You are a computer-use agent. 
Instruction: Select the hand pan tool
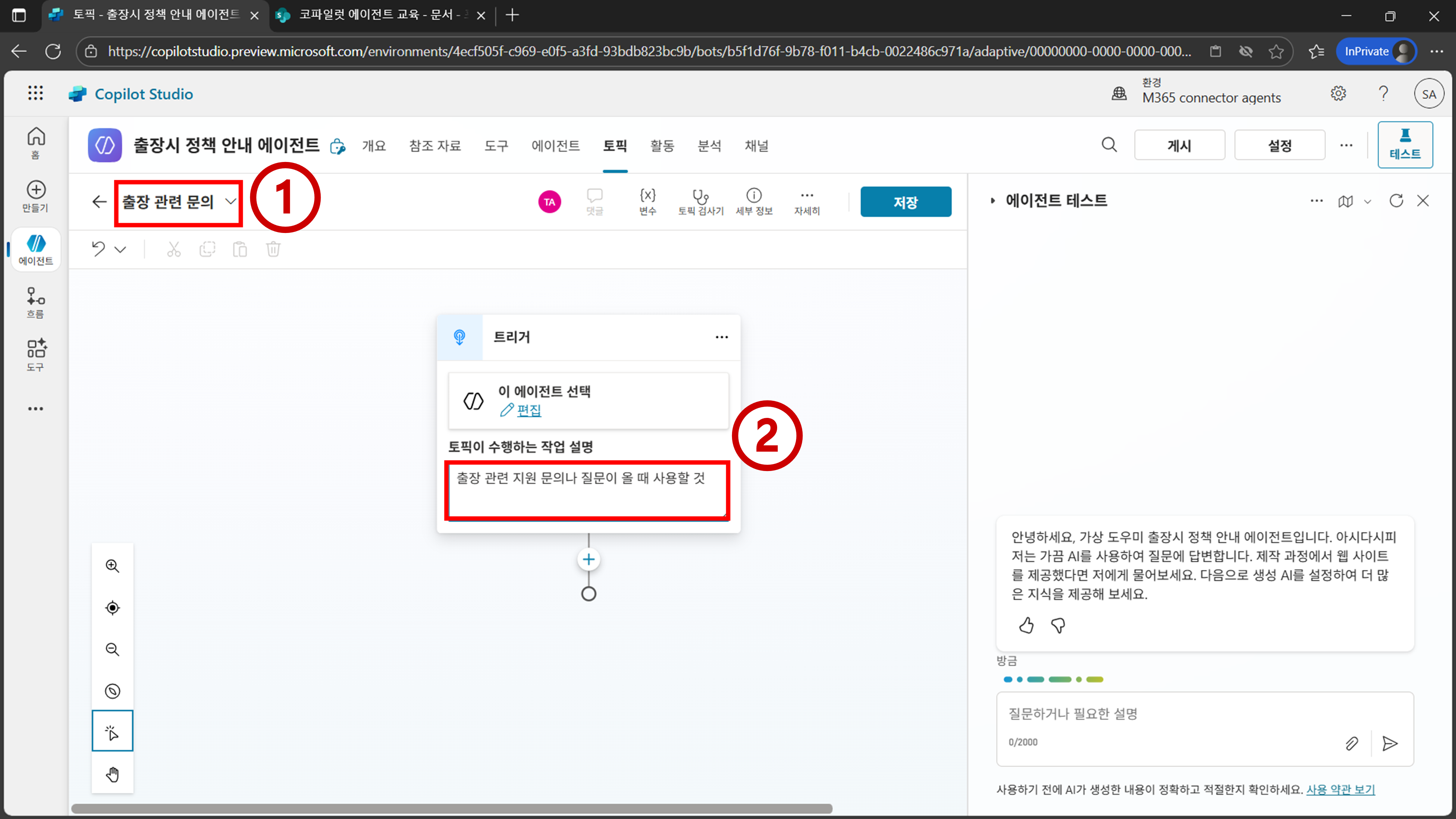tap(112, 774)
